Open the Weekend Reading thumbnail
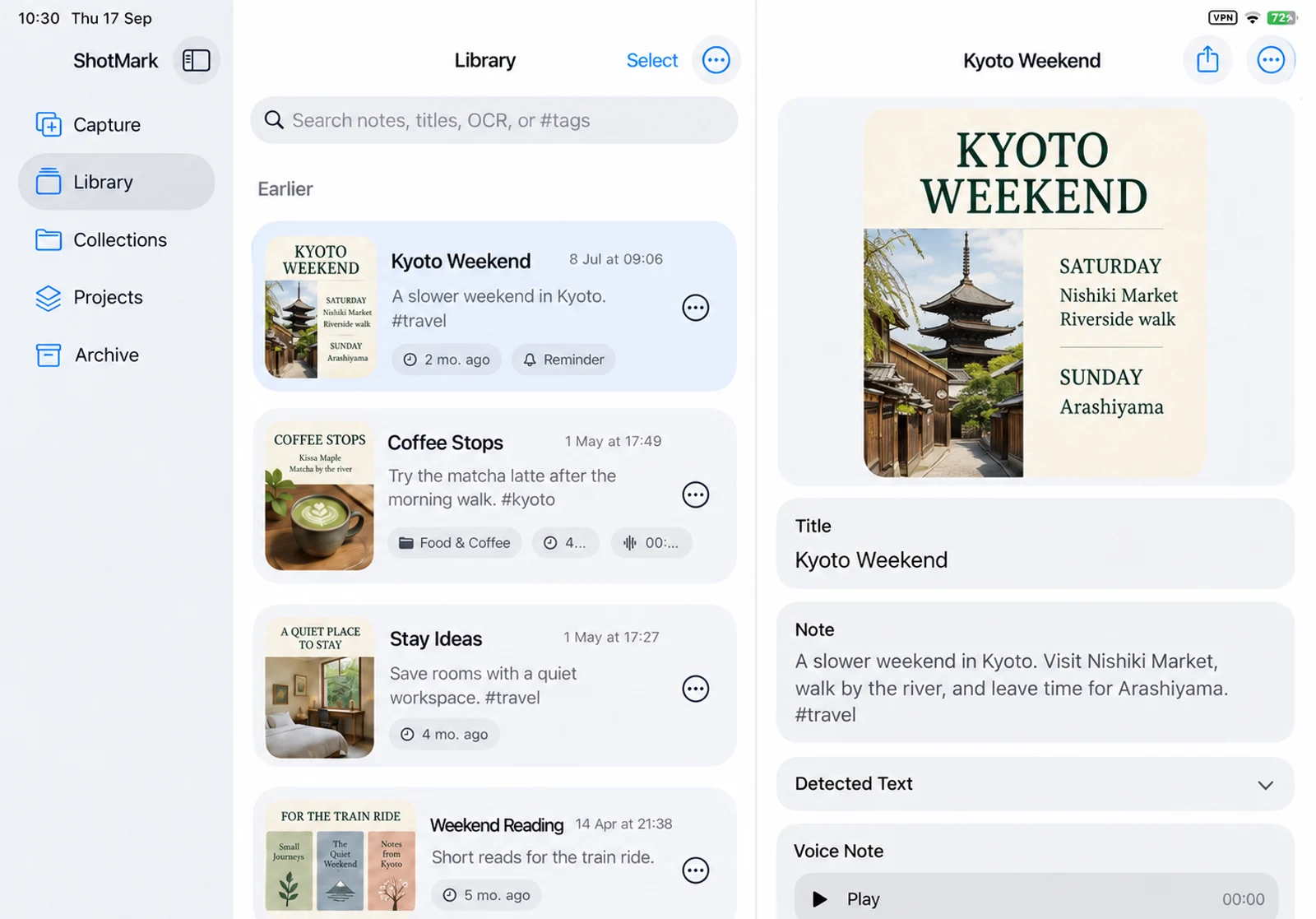 [341, 856]
